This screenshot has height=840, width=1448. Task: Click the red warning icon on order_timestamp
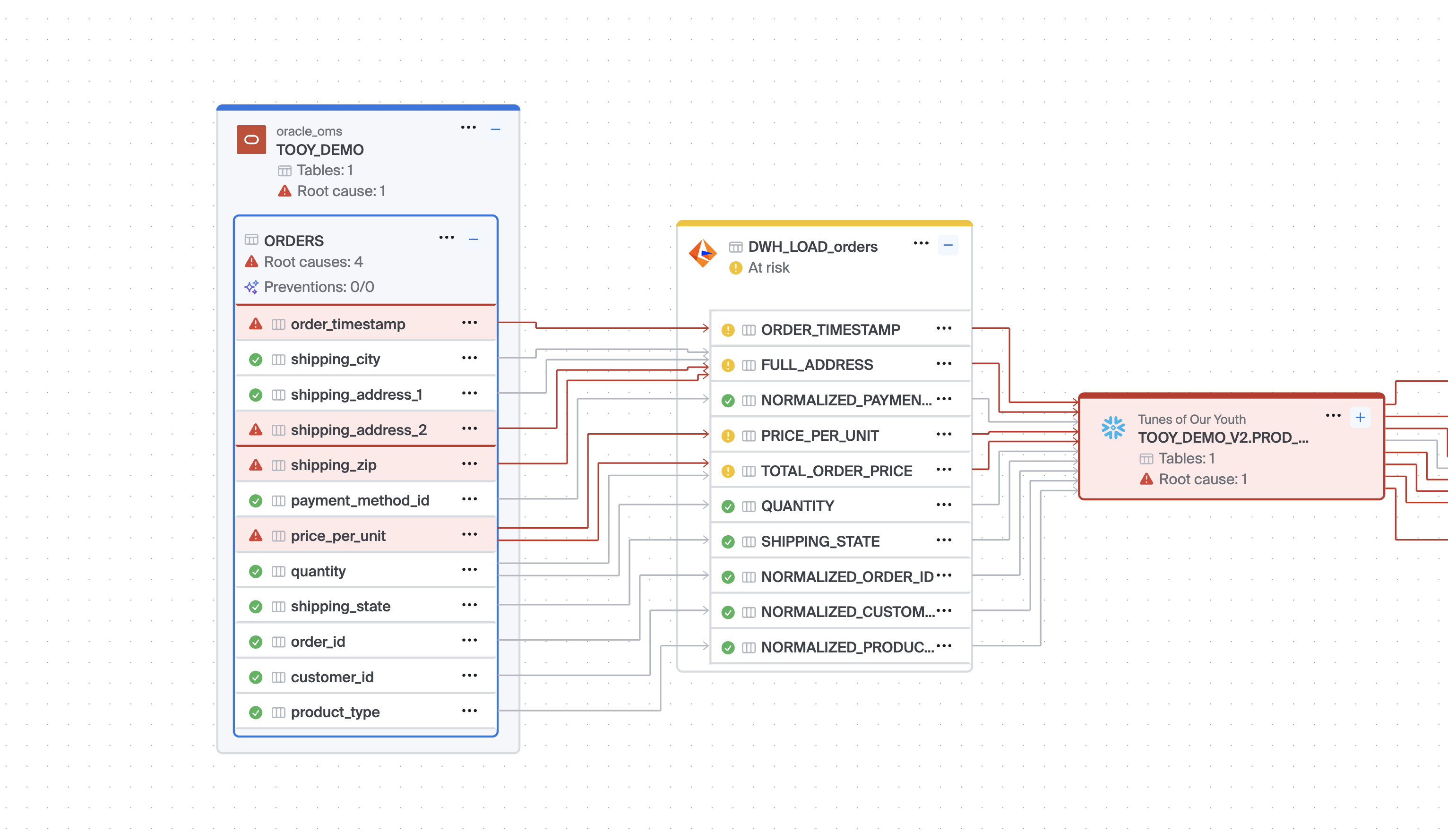(x=256, y=324)
